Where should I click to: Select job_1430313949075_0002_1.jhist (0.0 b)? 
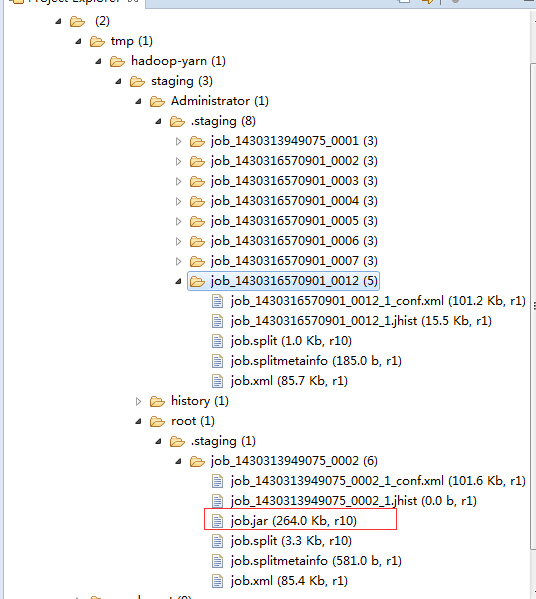(353, 501)
